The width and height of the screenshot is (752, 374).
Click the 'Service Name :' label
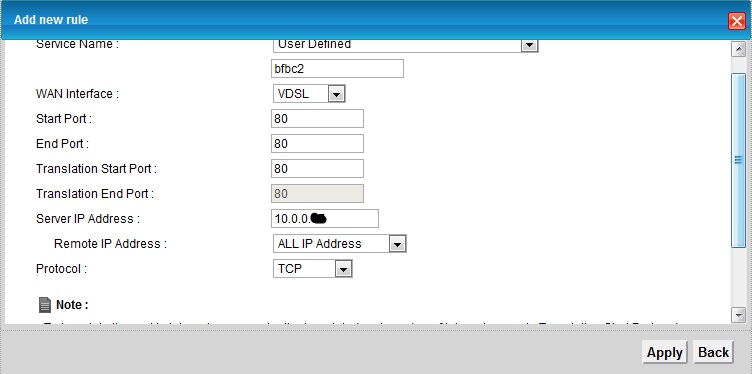point(77,45)
